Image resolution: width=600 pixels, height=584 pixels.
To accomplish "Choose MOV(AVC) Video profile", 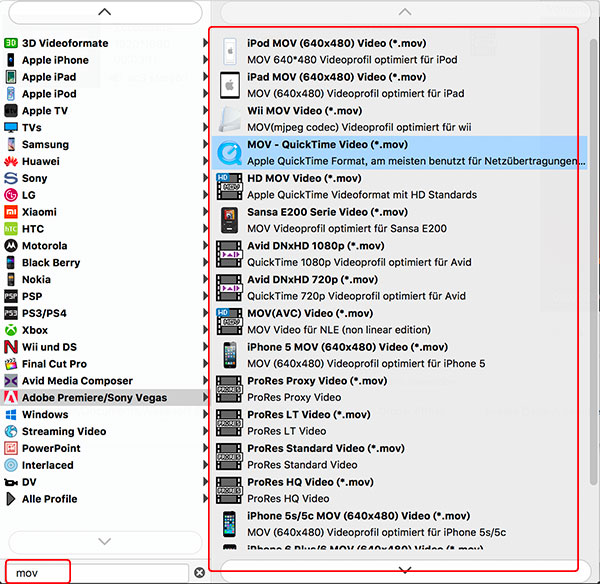I will click(399, 321).
